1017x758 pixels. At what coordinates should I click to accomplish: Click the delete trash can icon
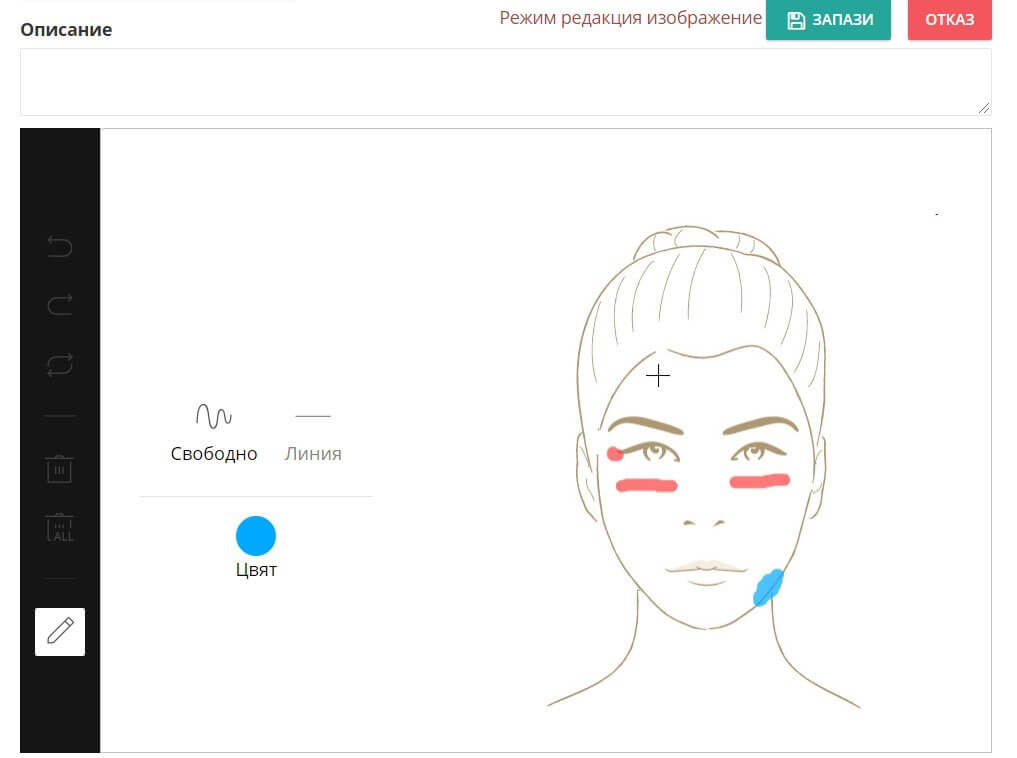(x=60, y=469)
